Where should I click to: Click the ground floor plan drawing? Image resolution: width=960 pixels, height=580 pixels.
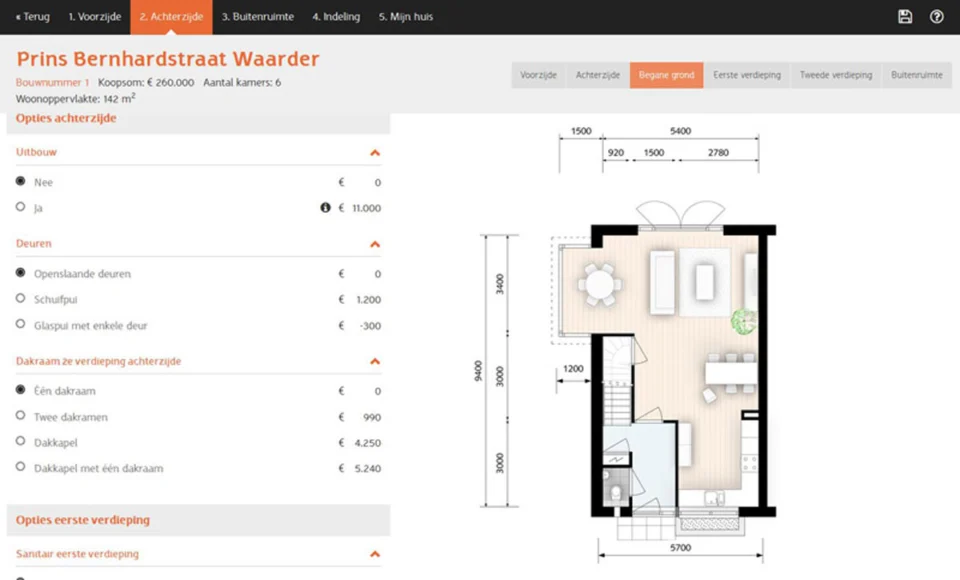coord(664,369)
